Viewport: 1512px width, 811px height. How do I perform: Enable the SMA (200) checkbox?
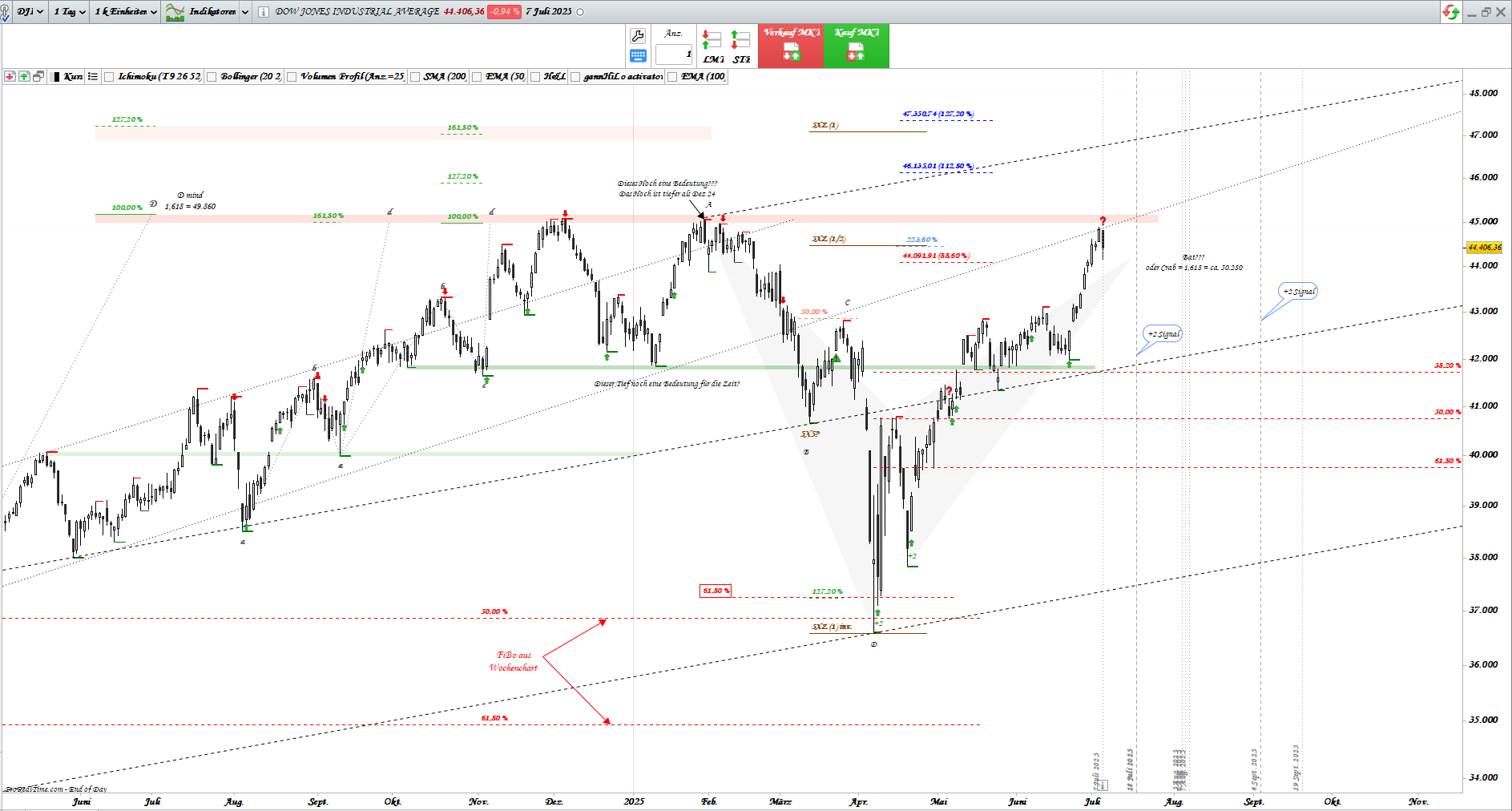[x=415, y=77]
